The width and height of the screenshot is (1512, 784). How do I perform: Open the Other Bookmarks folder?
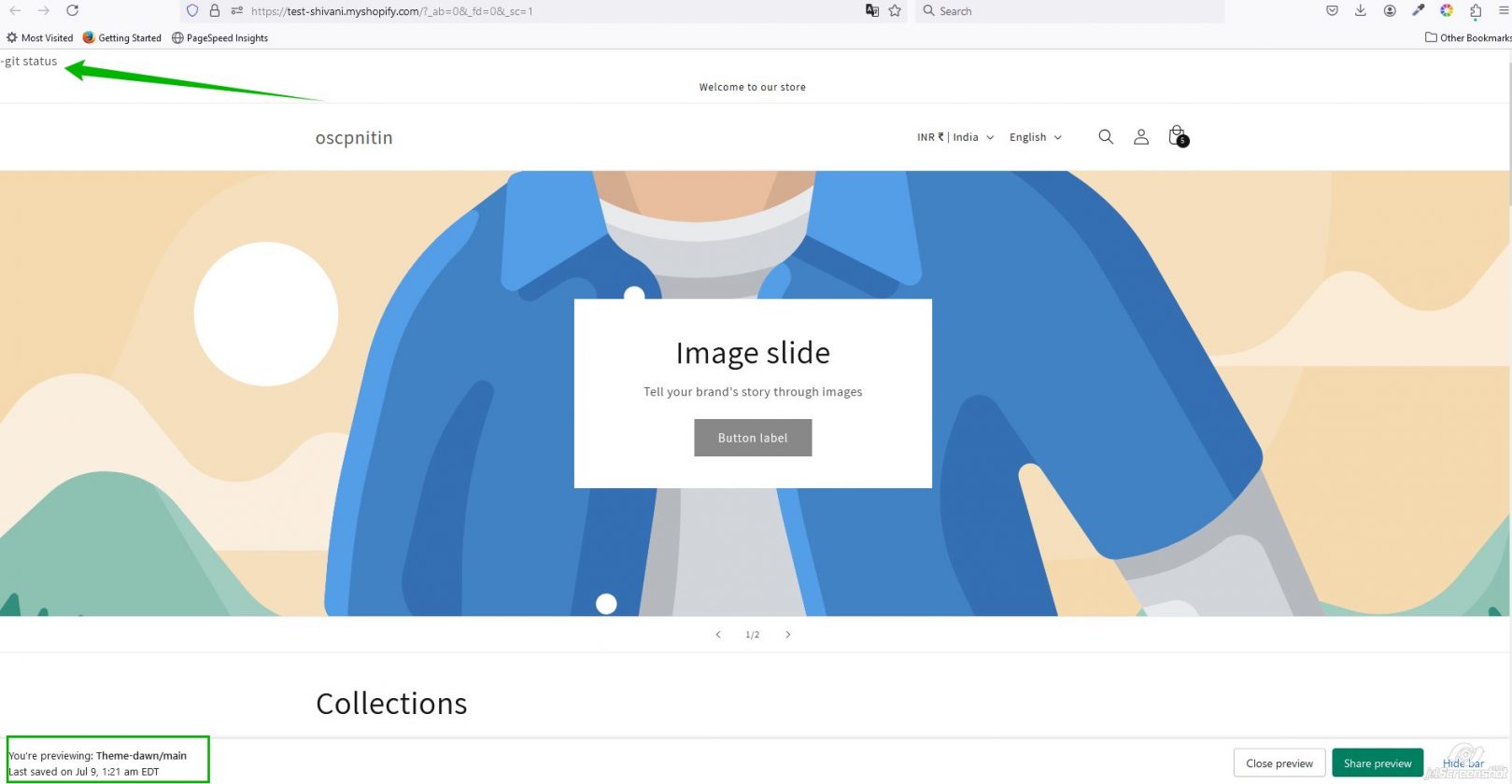pyautogui.click(x=1467, y=38)
